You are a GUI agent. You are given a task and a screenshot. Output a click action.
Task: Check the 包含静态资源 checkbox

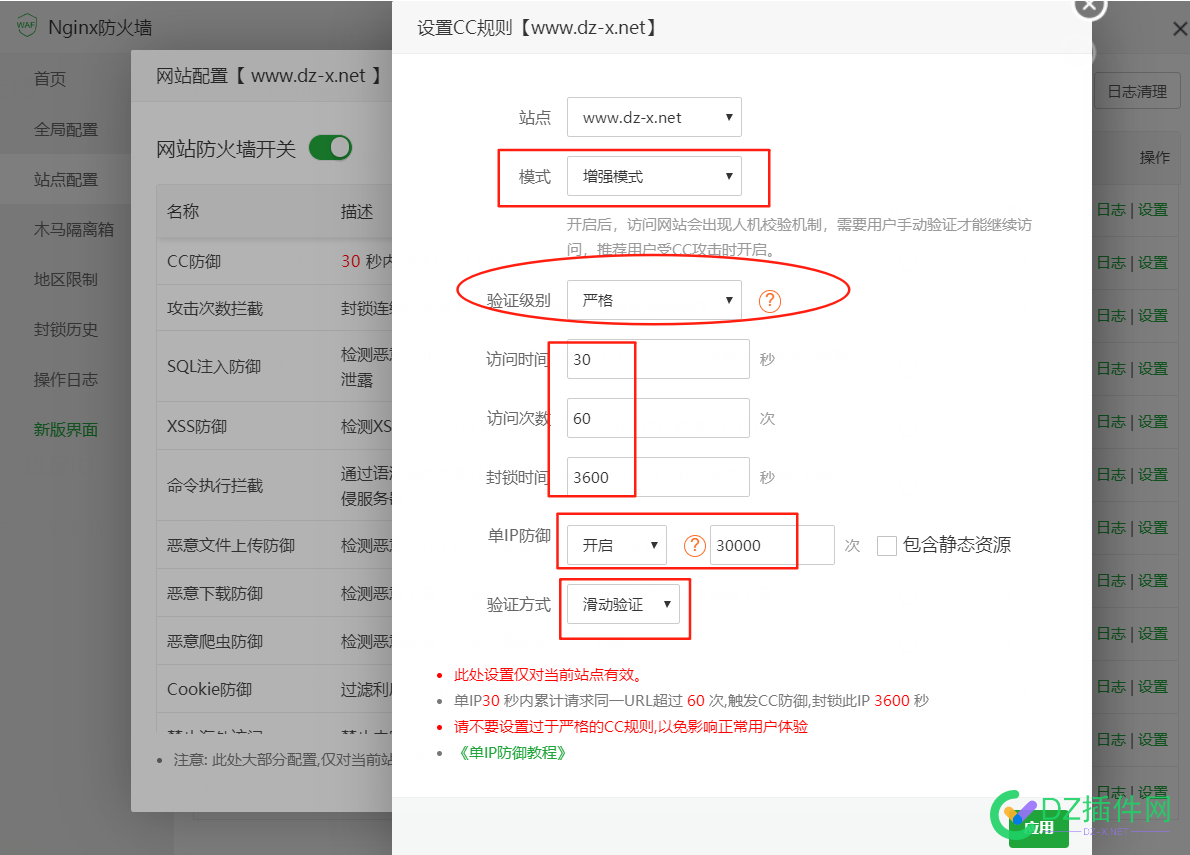click(x=886, y=545)
